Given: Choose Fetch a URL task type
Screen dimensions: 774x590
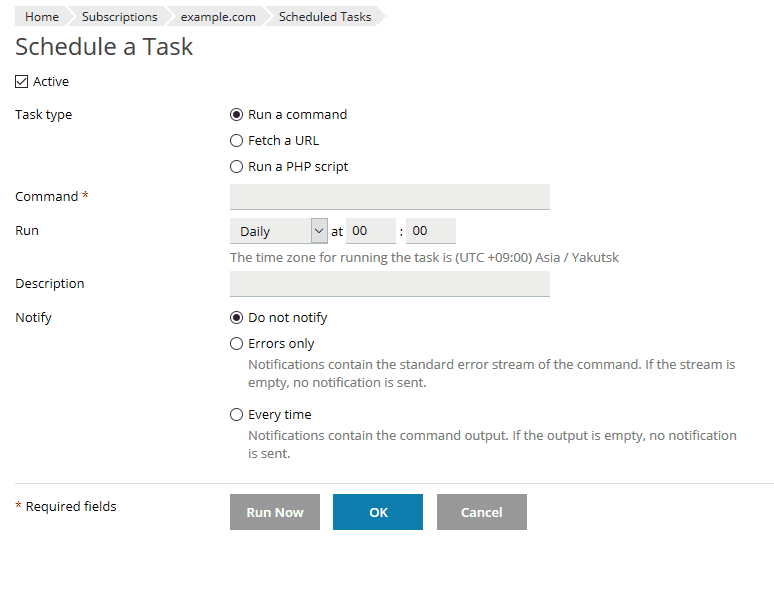Looking at the screenshot, I should tap(237, 141).
